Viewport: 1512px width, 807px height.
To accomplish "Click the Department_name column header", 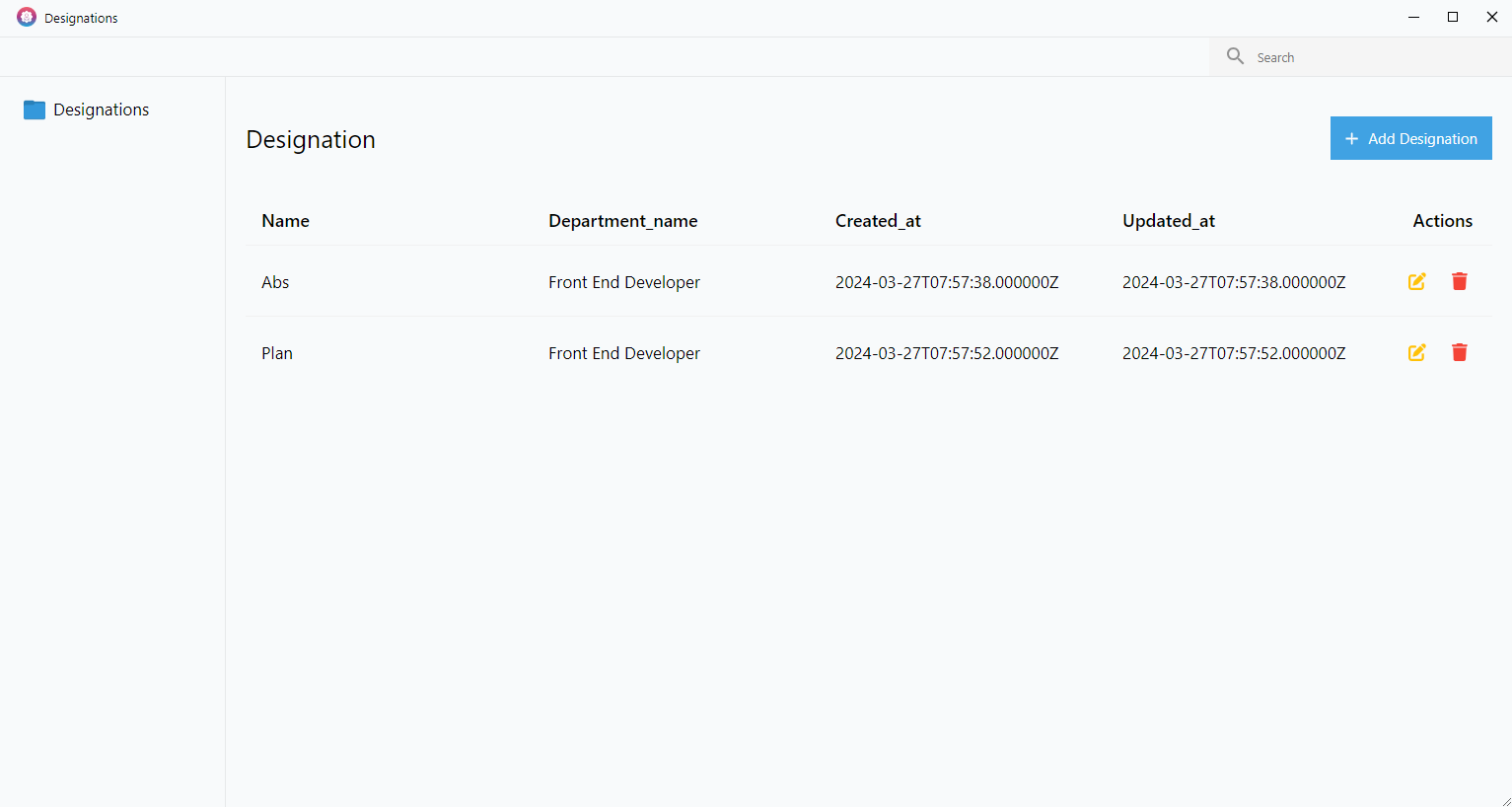I will coord(623,221).
